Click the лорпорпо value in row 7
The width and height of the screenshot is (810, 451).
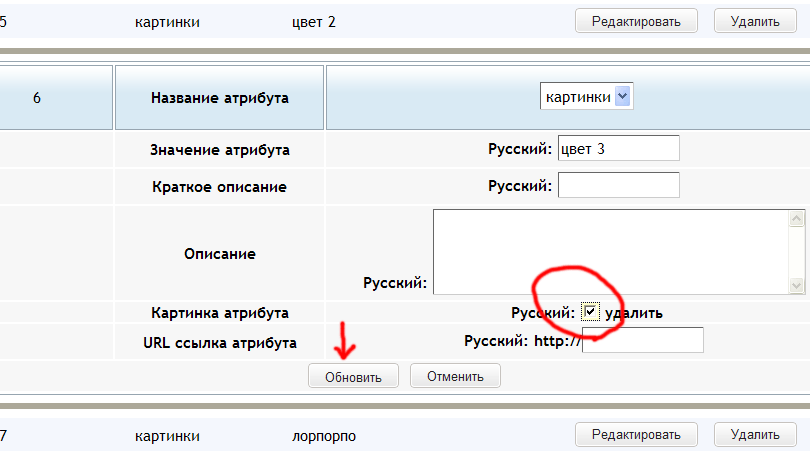coord(324,437)
